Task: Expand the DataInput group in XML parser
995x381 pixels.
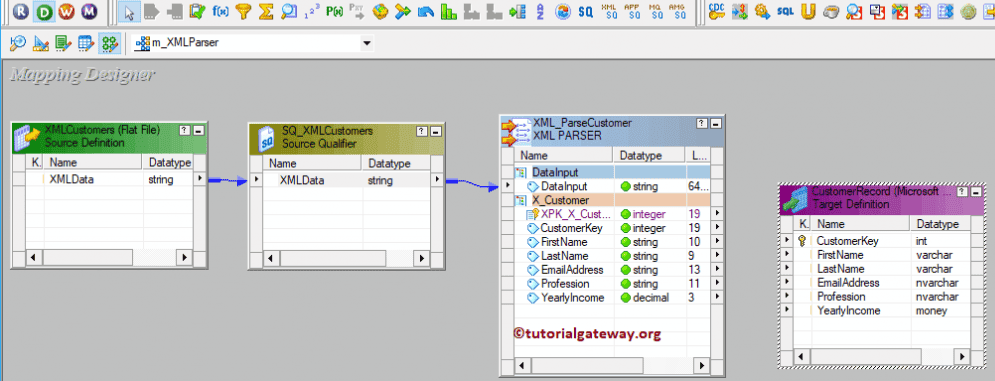Action: coord(521,172)
